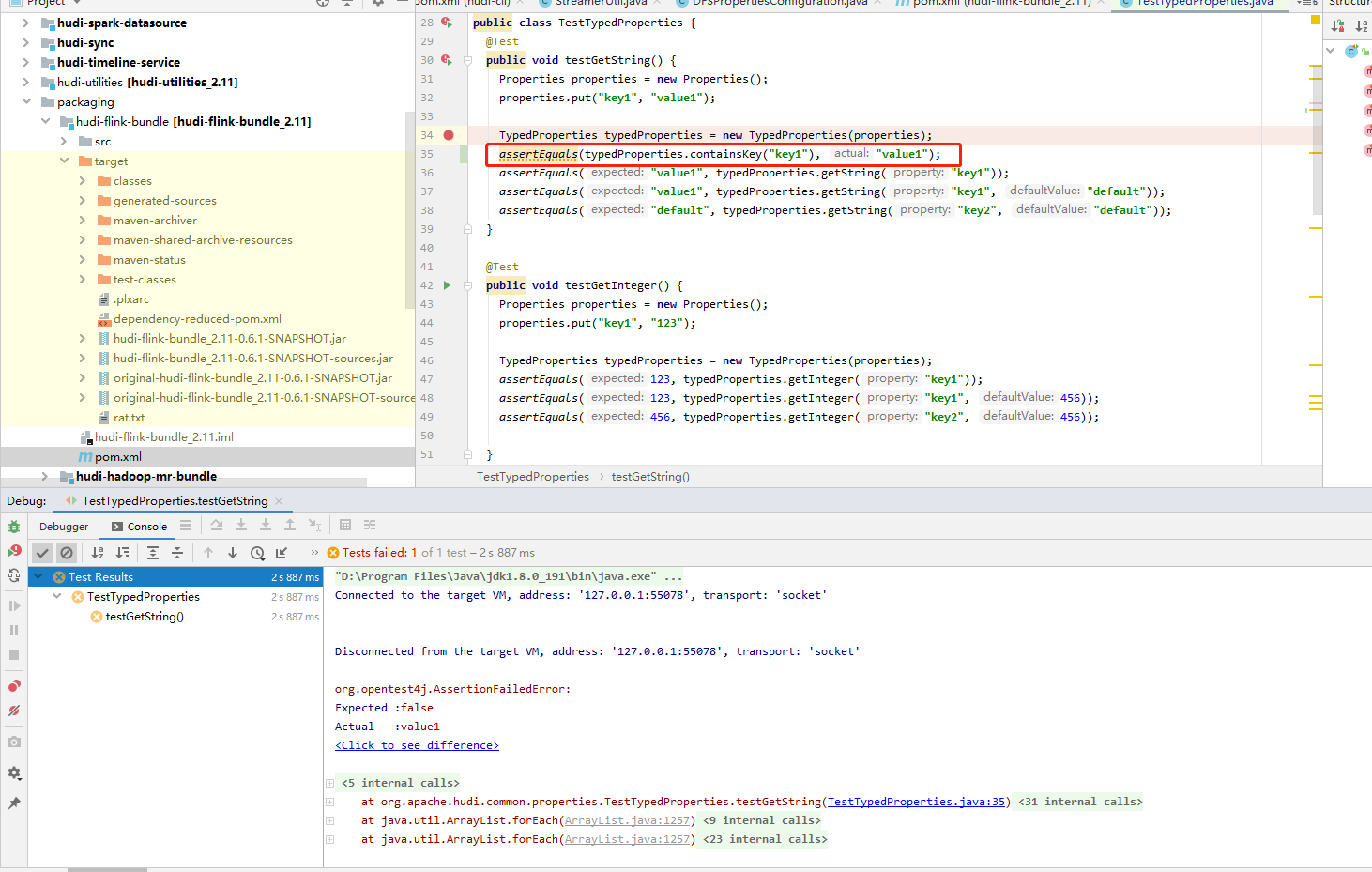The height and width of the screenshot is (872, 1372).
Task: Expand the hudi-spark-datasource module
Action: (25, 23)
